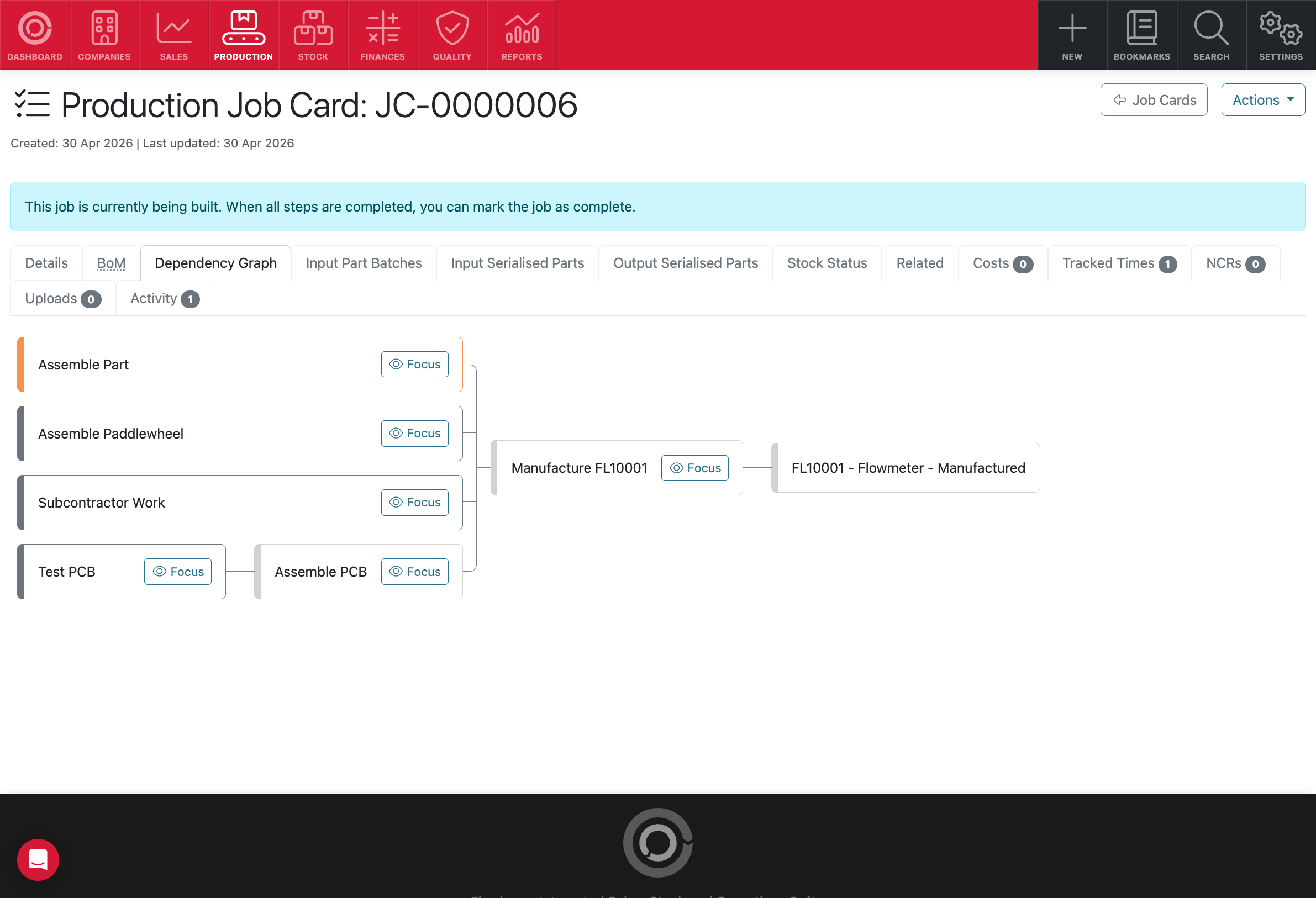This screenshot has height=898, width=1316.
Task: Go to Quality section
Action: [452, 35]
